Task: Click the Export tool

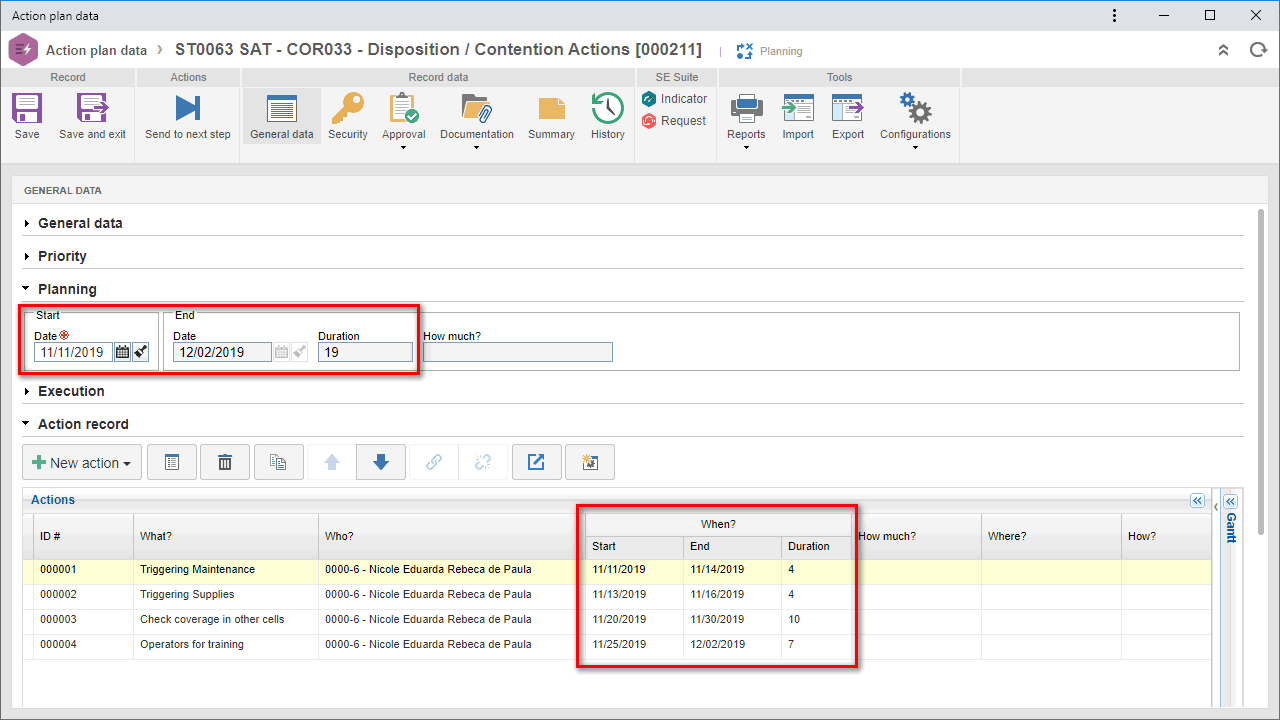Action: point(848,116)
